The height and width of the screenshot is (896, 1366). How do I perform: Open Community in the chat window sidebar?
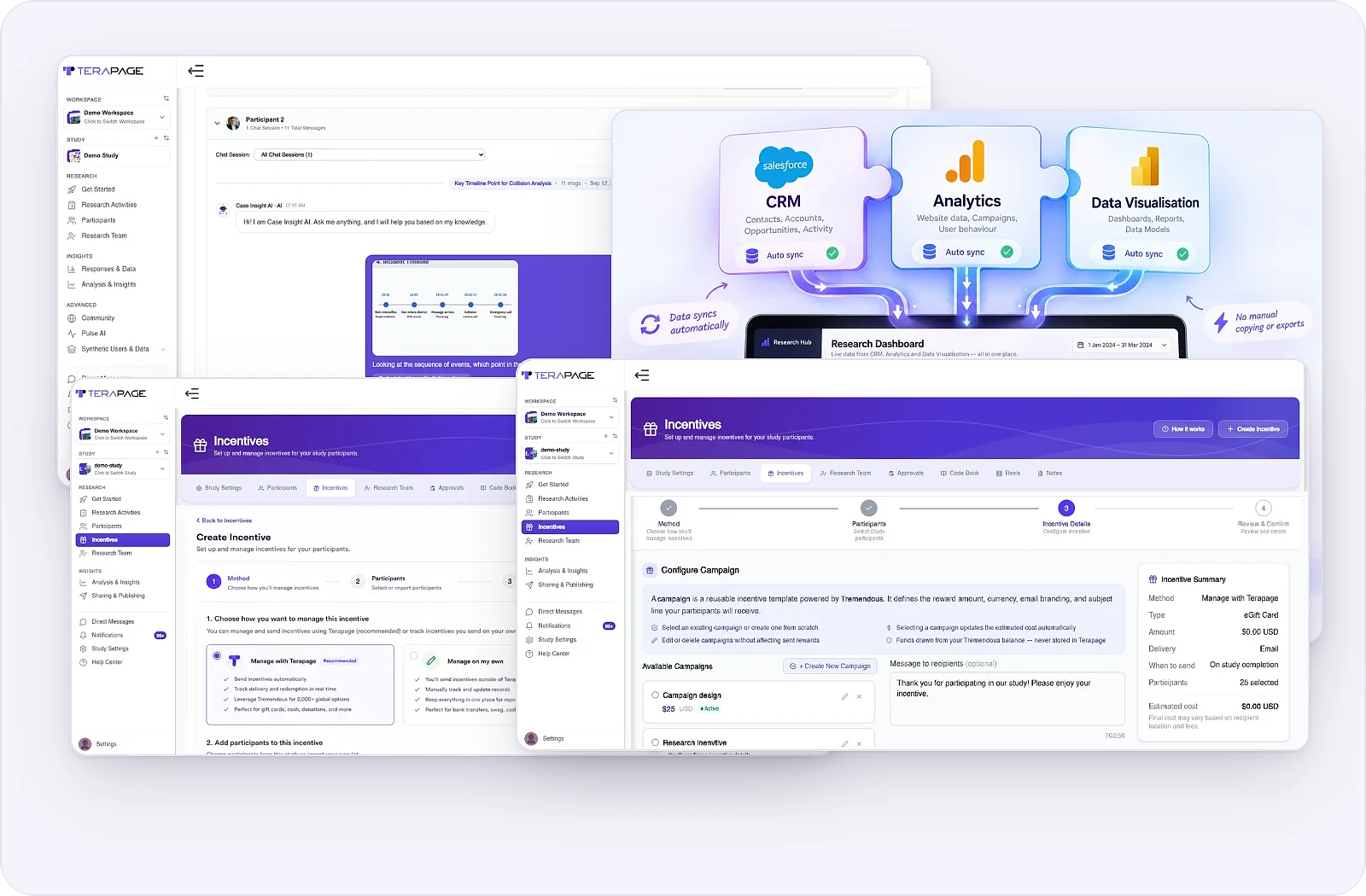click(97, 318)
